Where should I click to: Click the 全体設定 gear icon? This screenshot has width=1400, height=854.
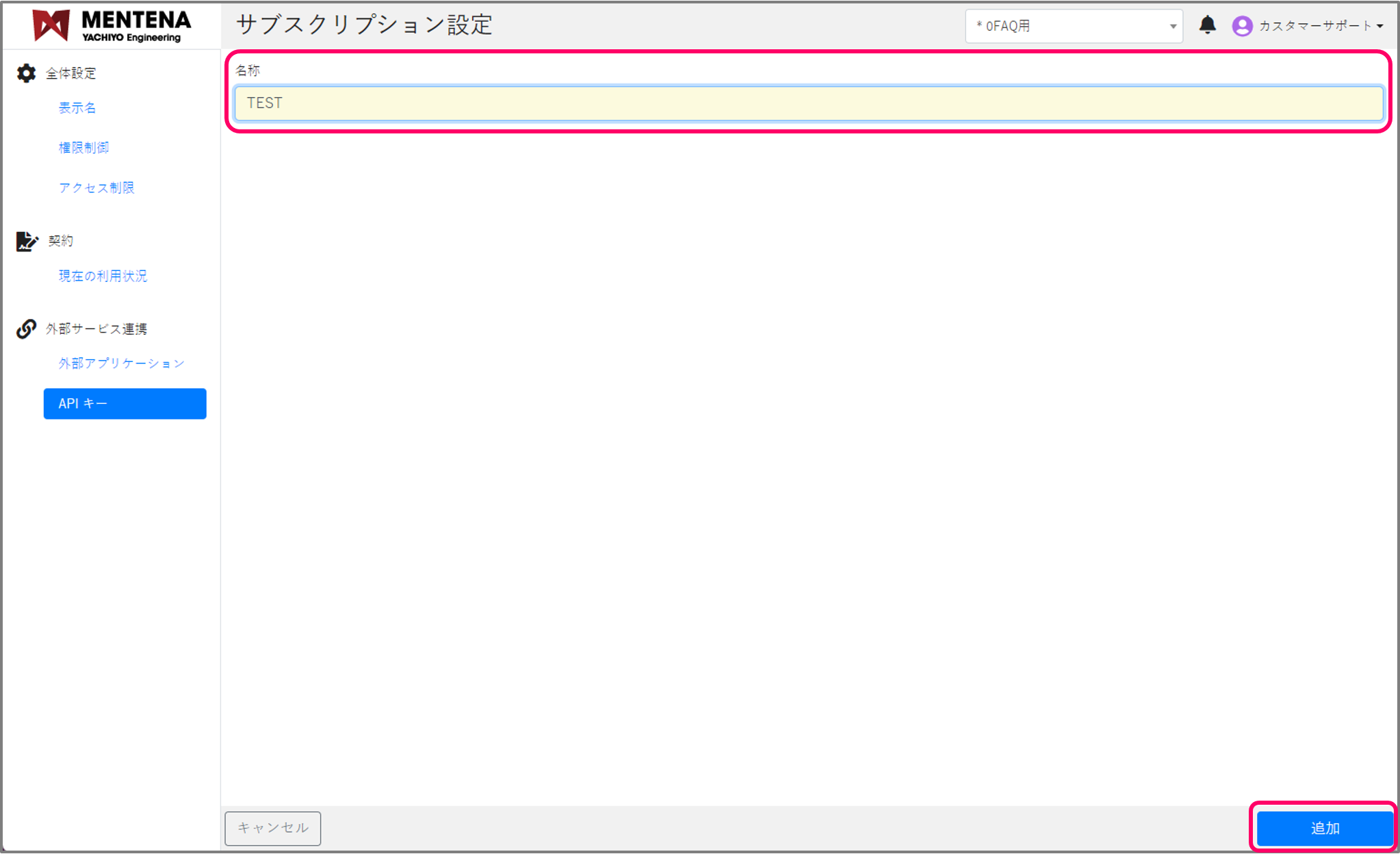pyautogui.click(x=25, y=73)
